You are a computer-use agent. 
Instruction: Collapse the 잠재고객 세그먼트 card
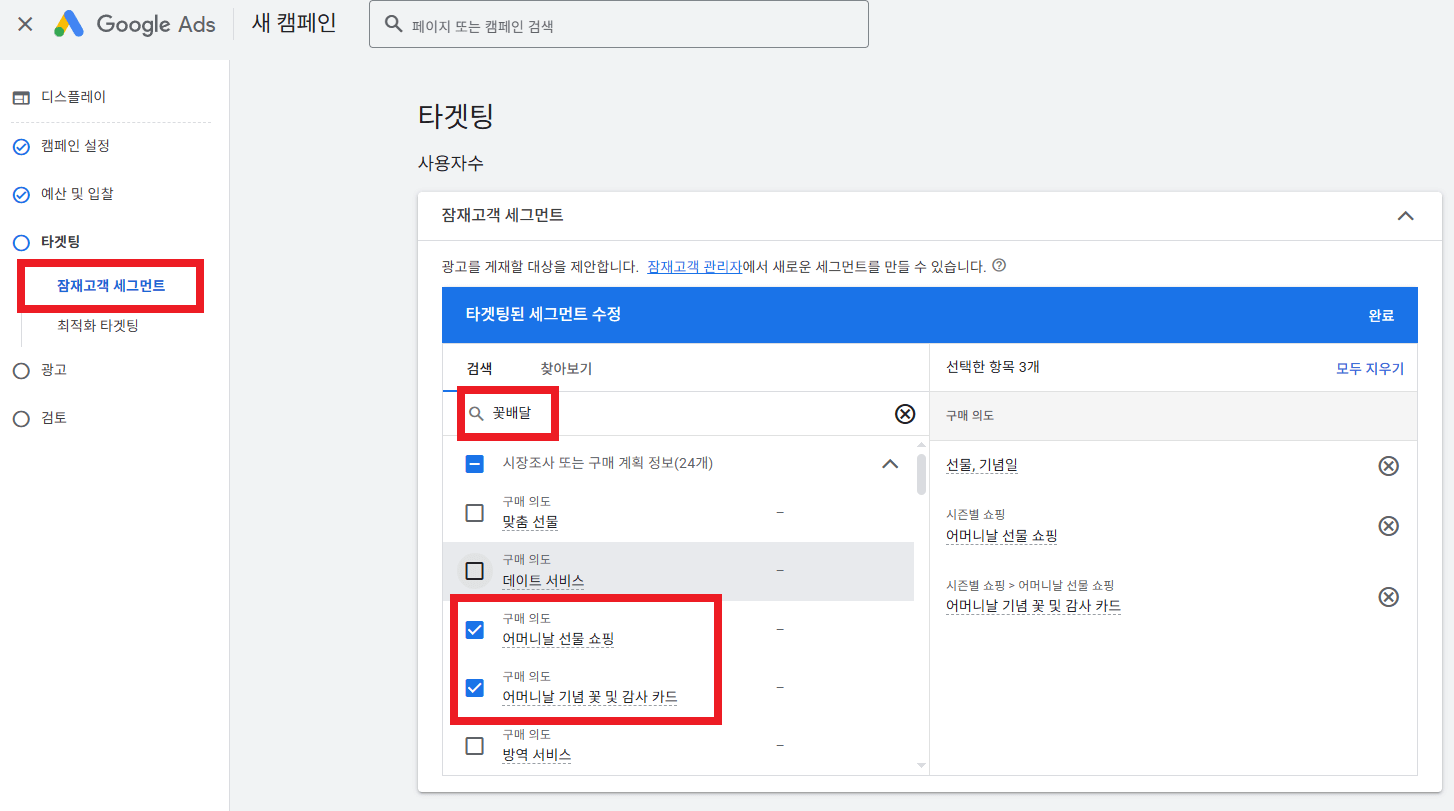1405,215
